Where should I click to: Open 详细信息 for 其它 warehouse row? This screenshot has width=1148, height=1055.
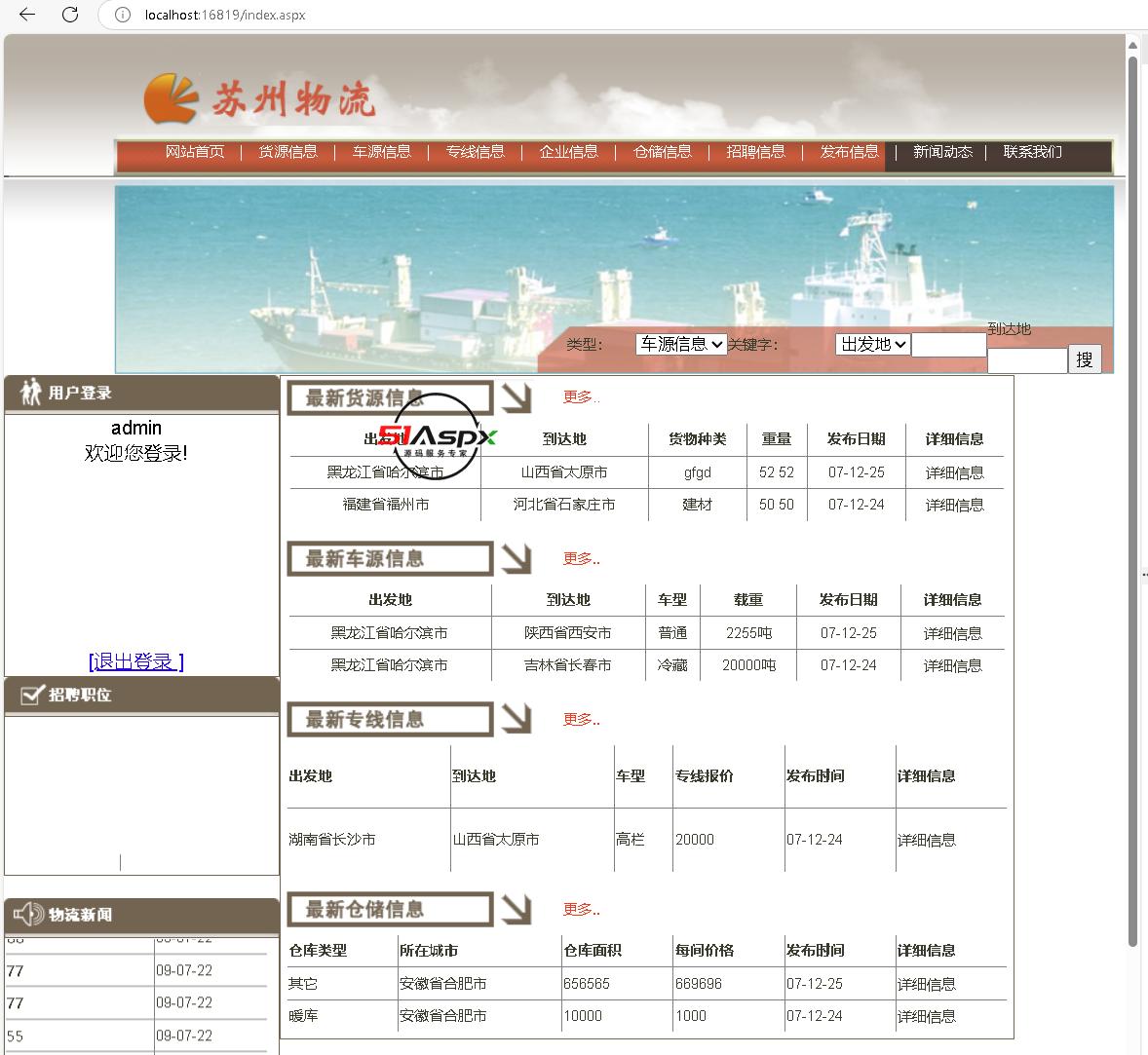926,984
